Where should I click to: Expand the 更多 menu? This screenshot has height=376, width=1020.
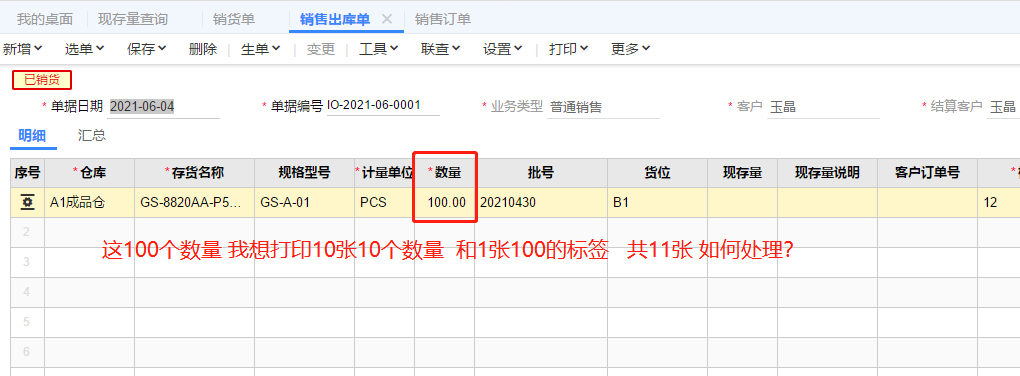[630, 49]
